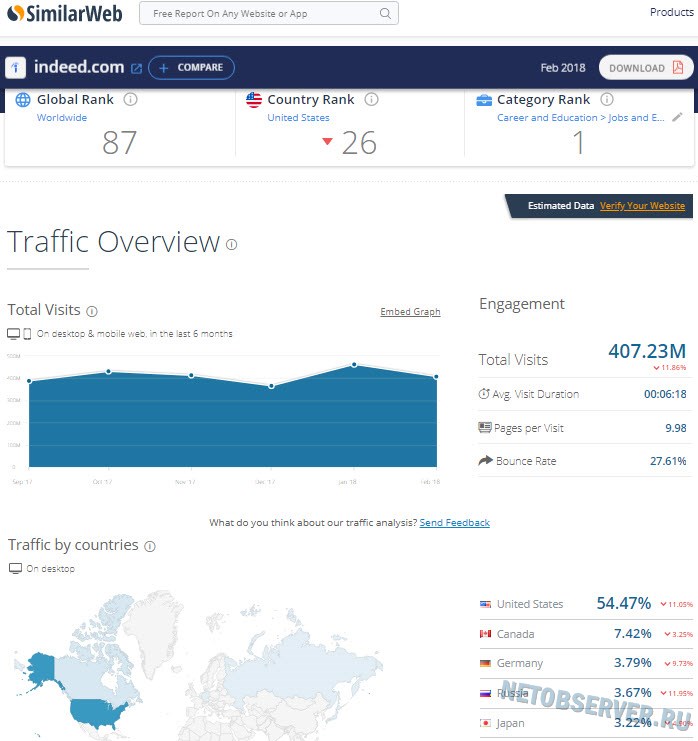
Task: Click the Category Rank briefcase icon
Action: click(484, 100)
